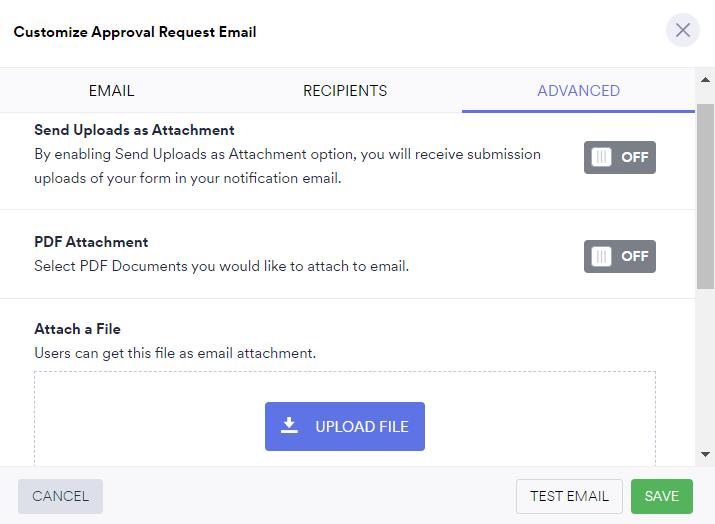
Task: Click the upload arrow icon
Action: (x=289, y=426)
